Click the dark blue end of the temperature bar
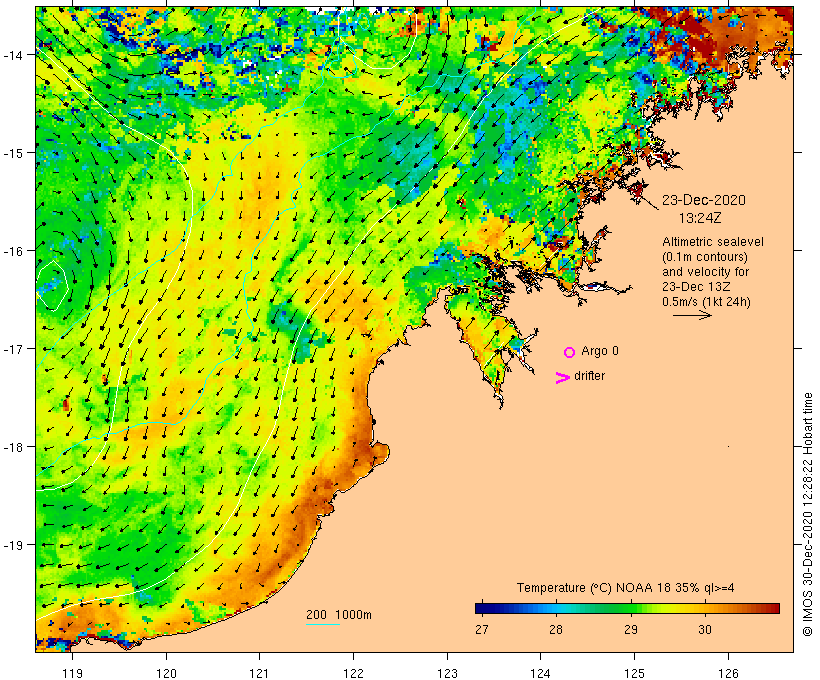This screenshot has height=680, width=820. 481,608
